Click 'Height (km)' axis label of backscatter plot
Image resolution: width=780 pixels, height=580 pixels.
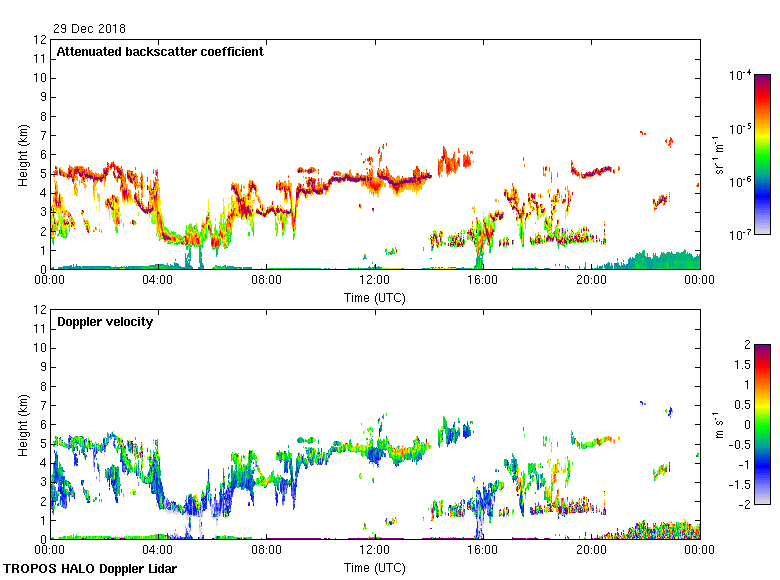[22, 155]
